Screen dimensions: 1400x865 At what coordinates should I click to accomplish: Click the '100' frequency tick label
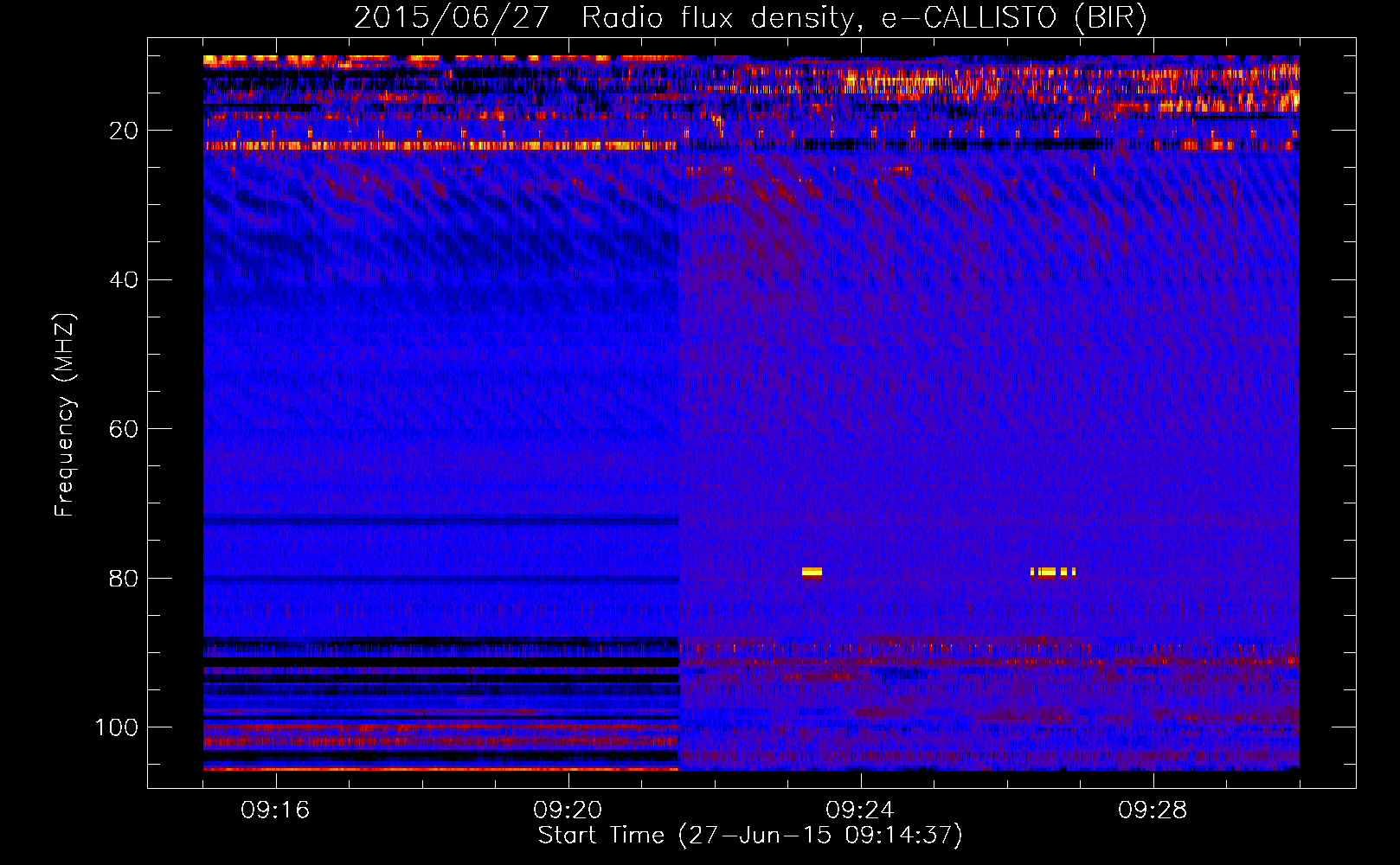click(x=117, y=727)
